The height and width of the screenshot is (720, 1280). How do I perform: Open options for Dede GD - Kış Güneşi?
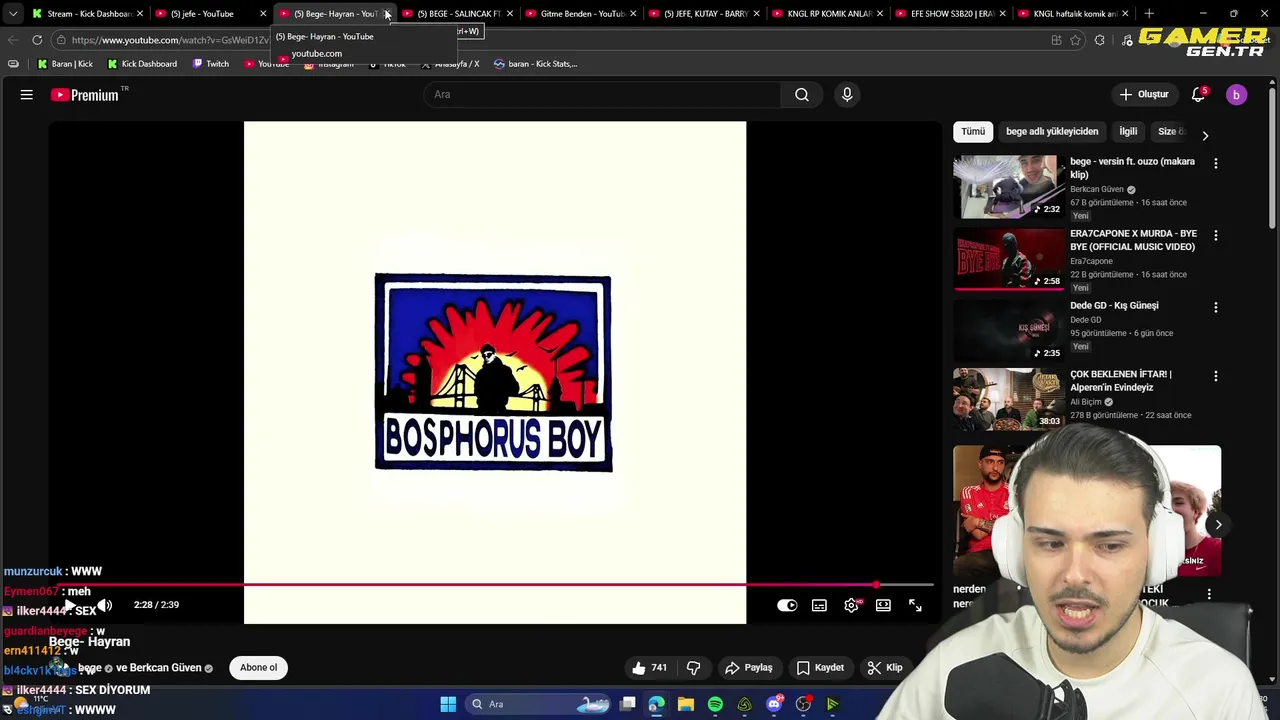click(x=1216, y=307)
